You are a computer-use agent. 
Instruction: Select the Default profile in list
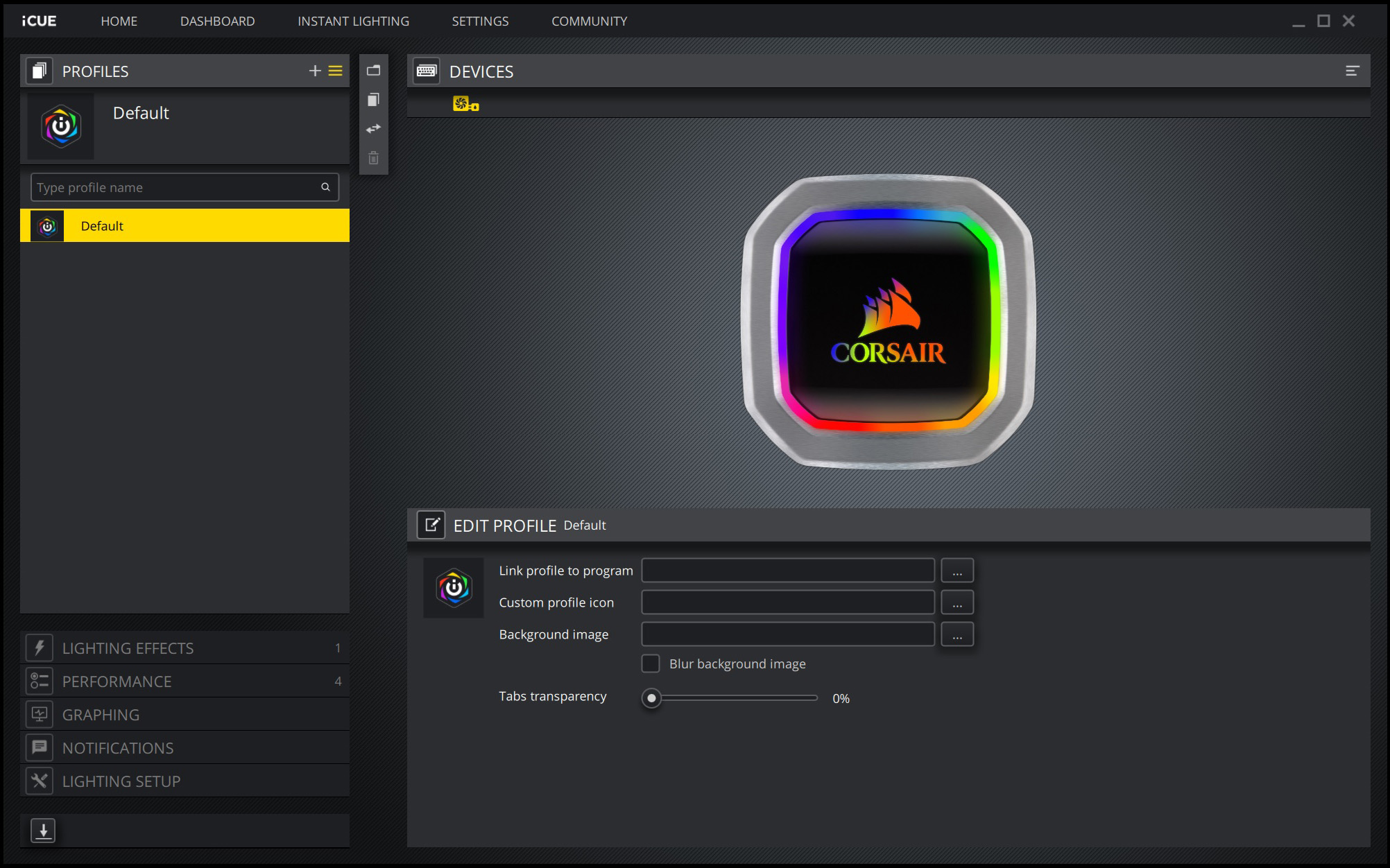[185, 226]
